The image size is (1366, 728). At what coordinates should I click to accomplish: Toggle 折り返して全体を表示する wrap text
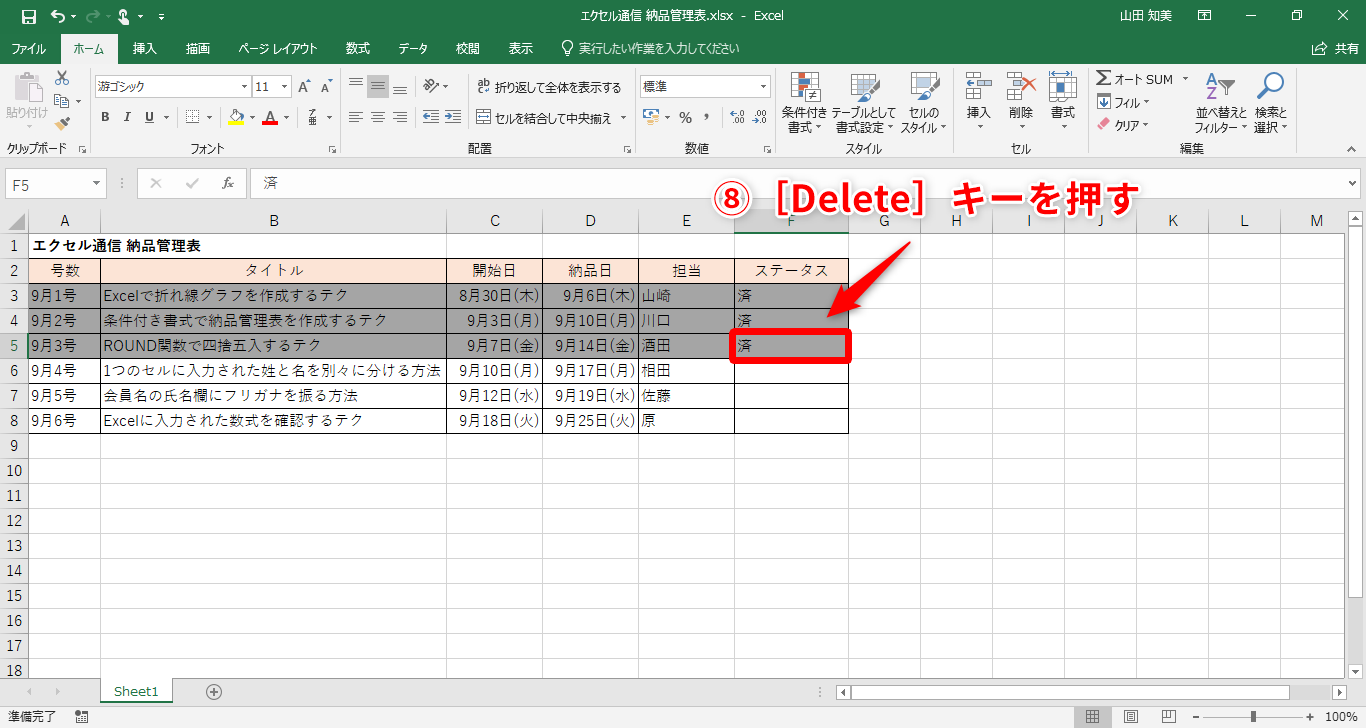tap(549, 87)
